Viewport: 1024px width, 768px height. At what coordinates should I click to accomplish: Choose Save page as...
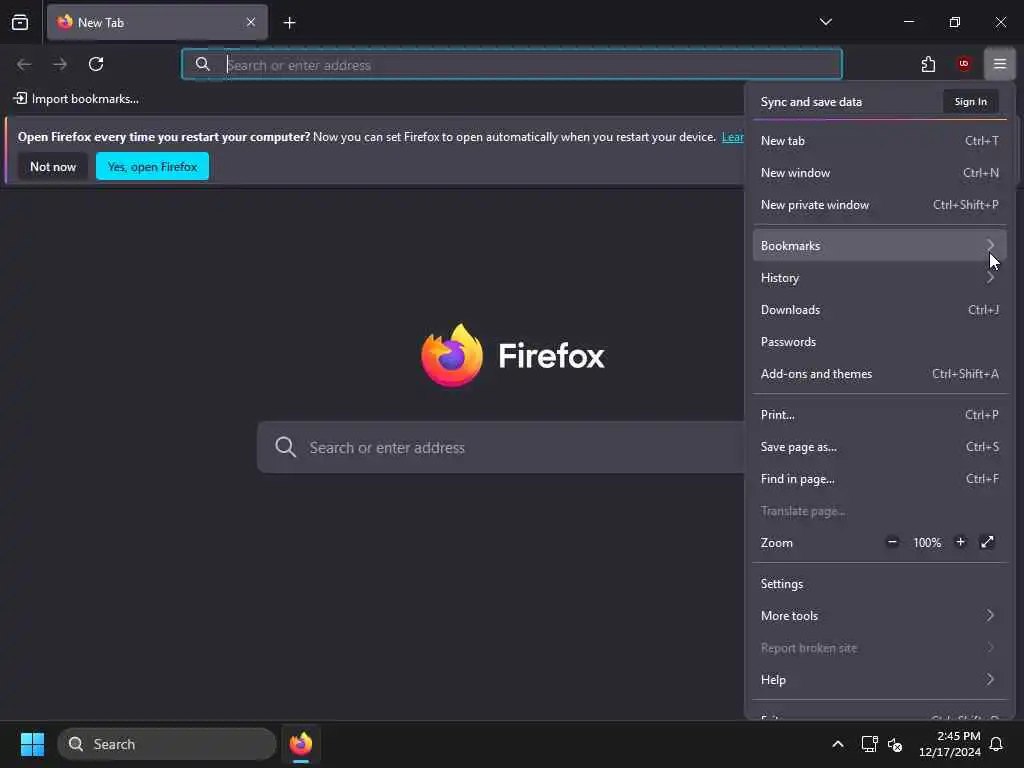[x=879, y=447]
